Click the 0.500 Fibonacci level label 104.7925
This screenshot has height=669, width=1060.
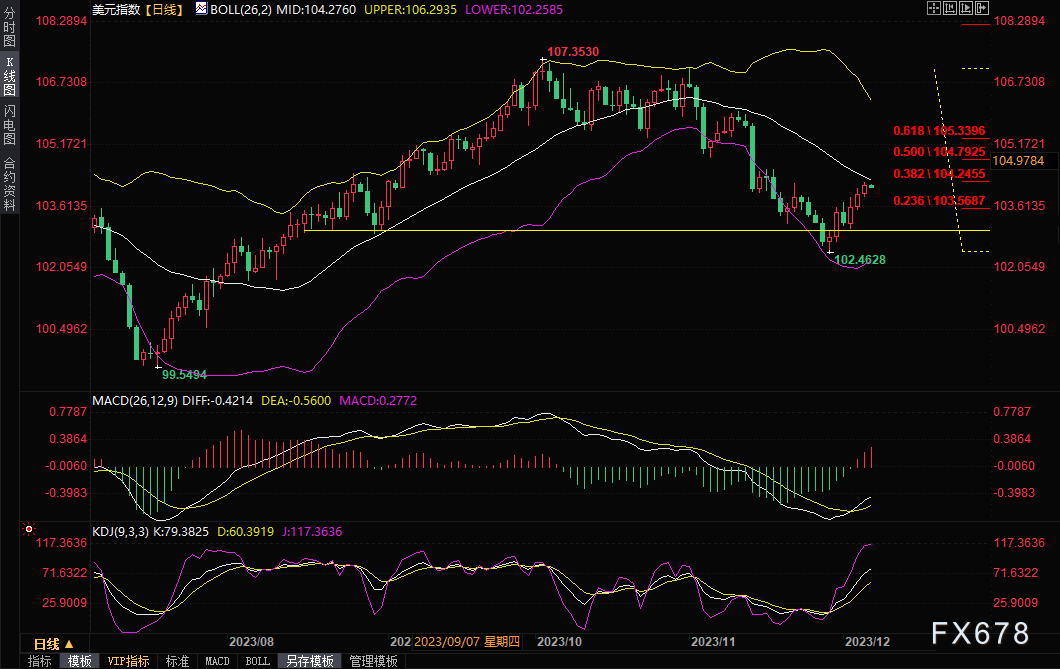click(939, 151)
